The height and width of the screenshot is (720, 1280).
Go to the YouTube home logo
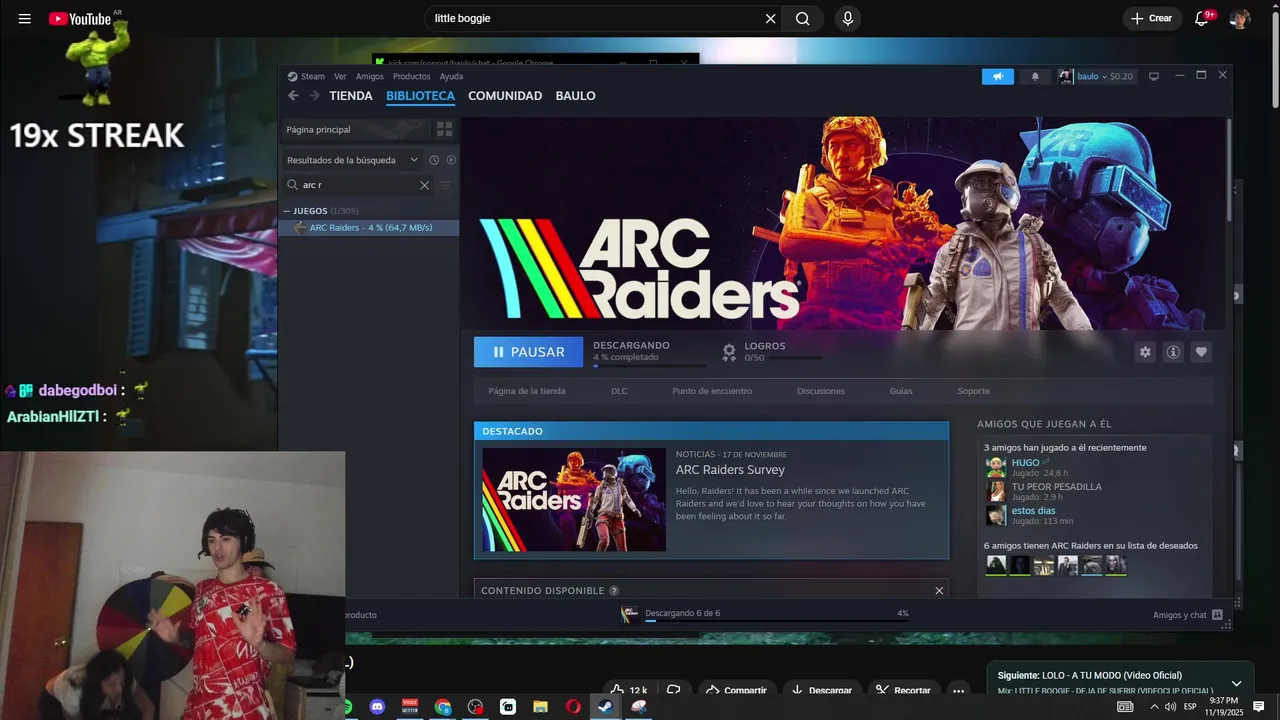point(80,19)
